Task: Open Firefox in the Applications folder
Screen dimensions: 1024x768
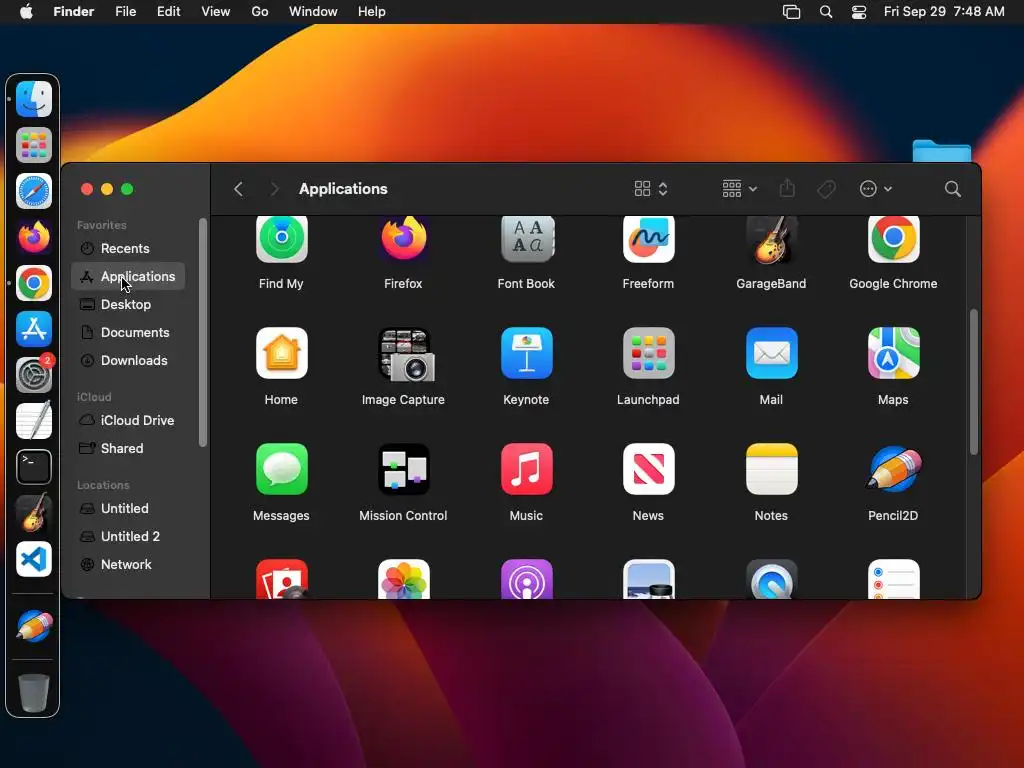Action: [x=404, y=239]
